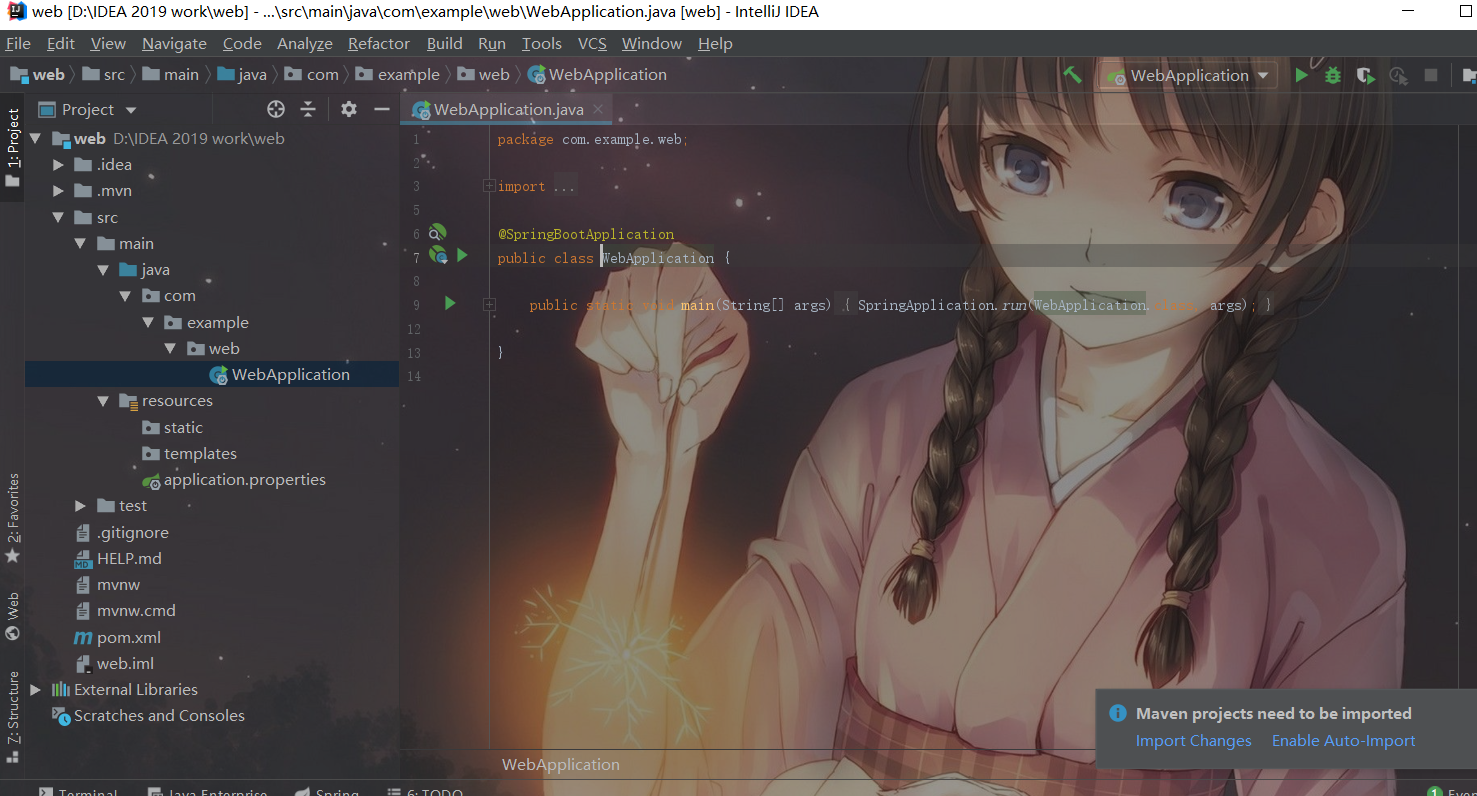Image resolution: width=1477 pixels, height=796 pixels.
Task: Start debugging with the bug icon
Action: point(1332,75)
